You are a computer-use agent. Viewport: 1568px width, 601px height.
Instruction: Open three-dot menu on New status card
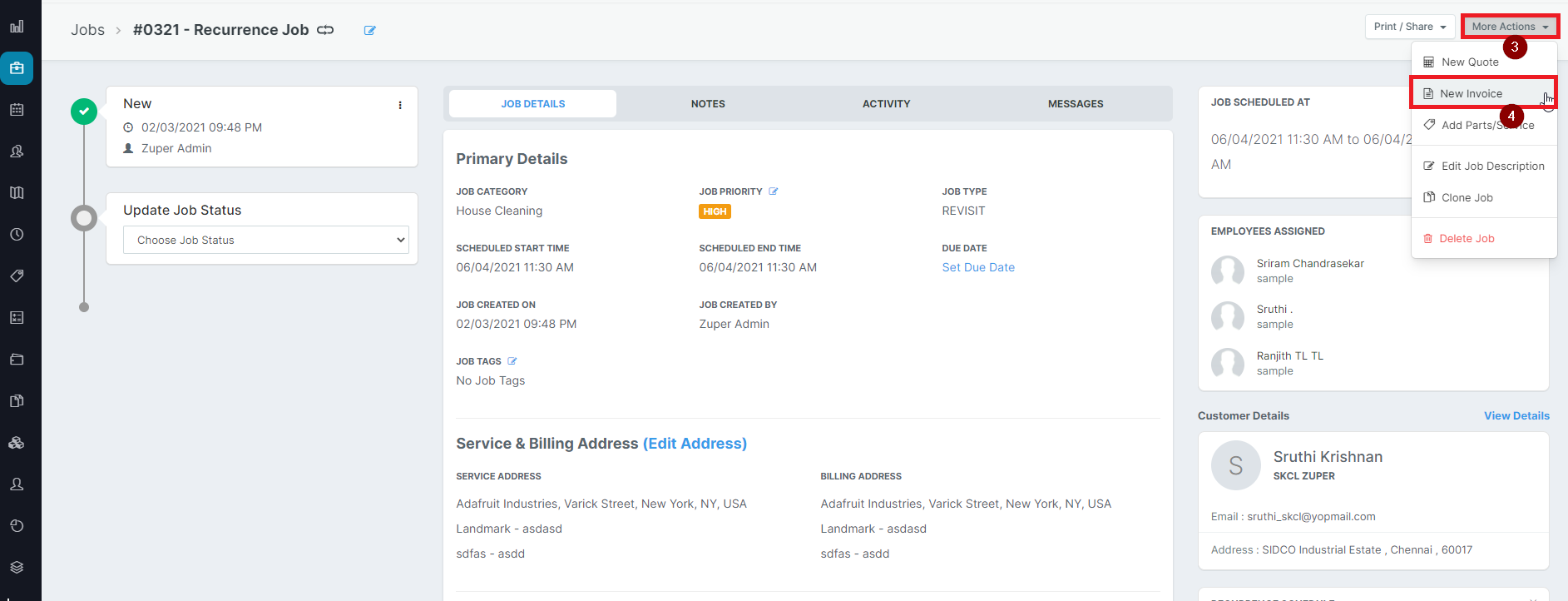(400, 105)
